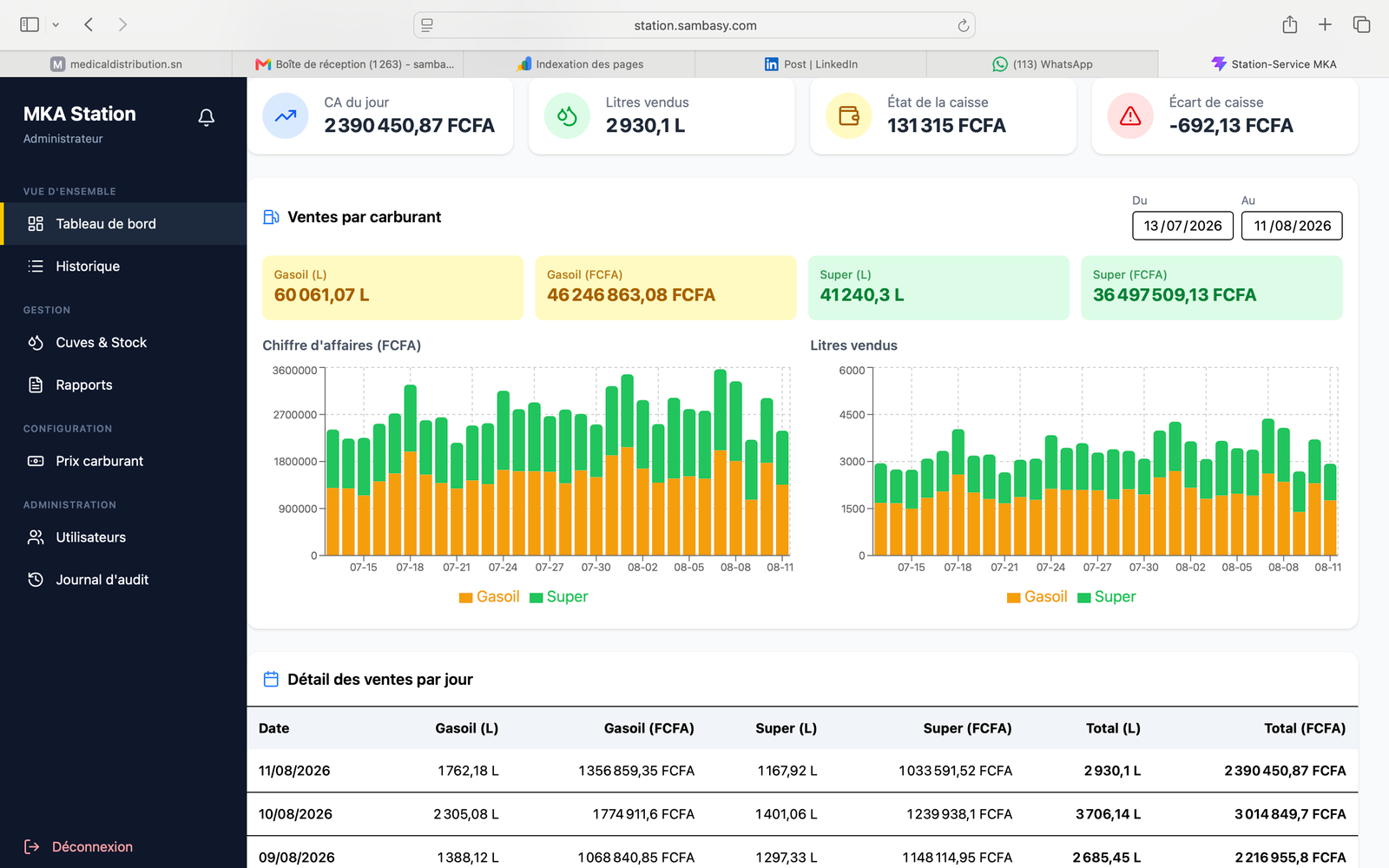Select the 11/08/2026 date cell
This screenshot has height=868, width=1389.
coord(294,771)
